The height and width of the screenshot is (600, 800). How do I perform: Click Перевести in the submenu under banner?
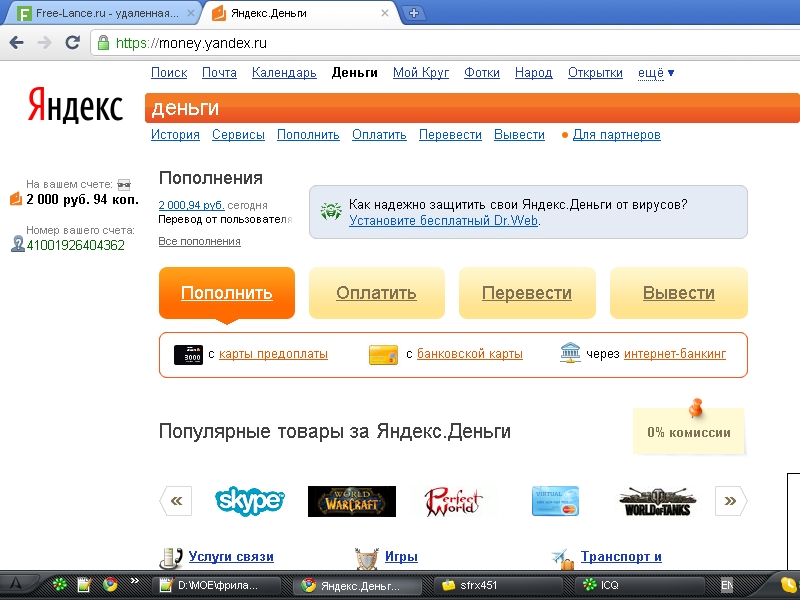click(450, 135)
